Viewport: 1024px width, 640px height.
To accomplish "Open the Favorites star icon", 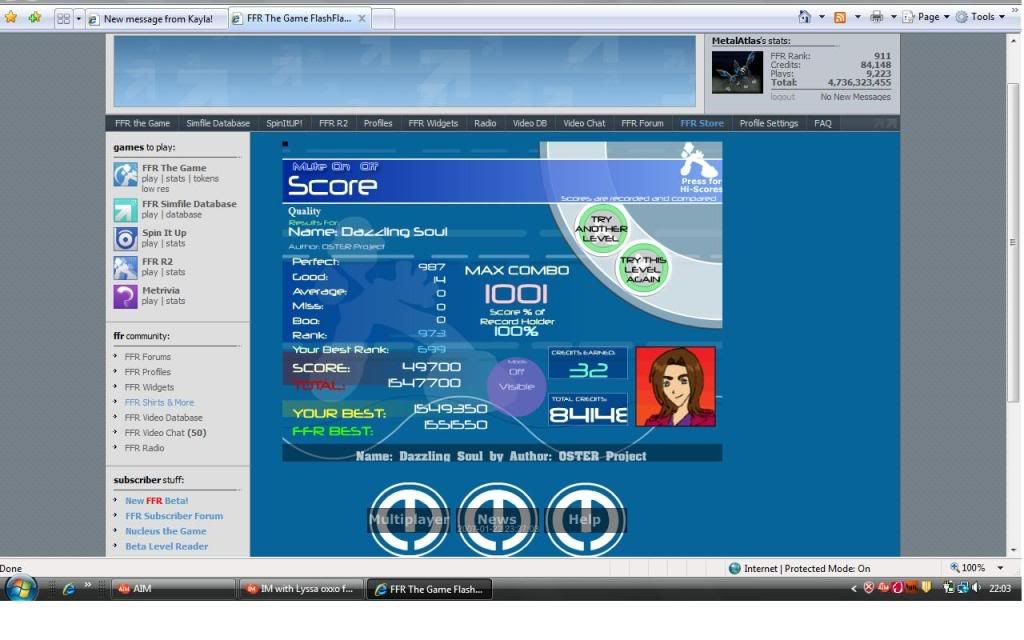I will [11, 17].
